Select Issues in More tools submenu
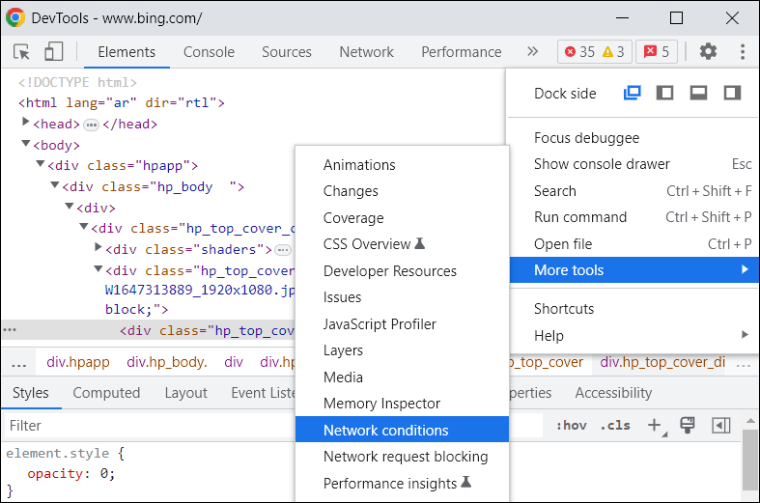This screenshot has width=760, height=503. coord(402,297)
